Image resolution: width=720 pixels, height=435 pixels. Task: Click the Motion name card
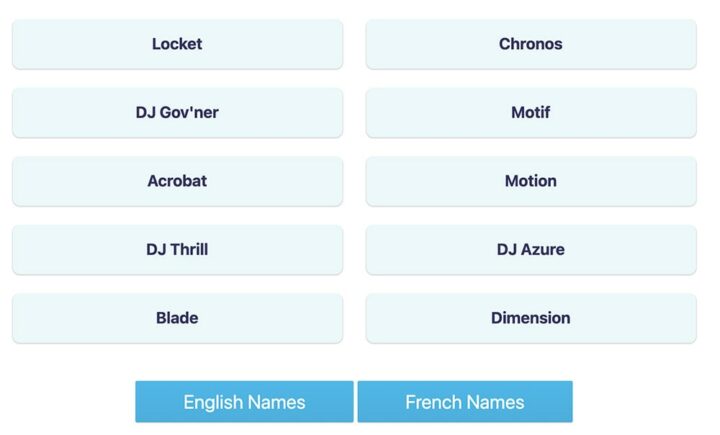click(x=530, y=181)
